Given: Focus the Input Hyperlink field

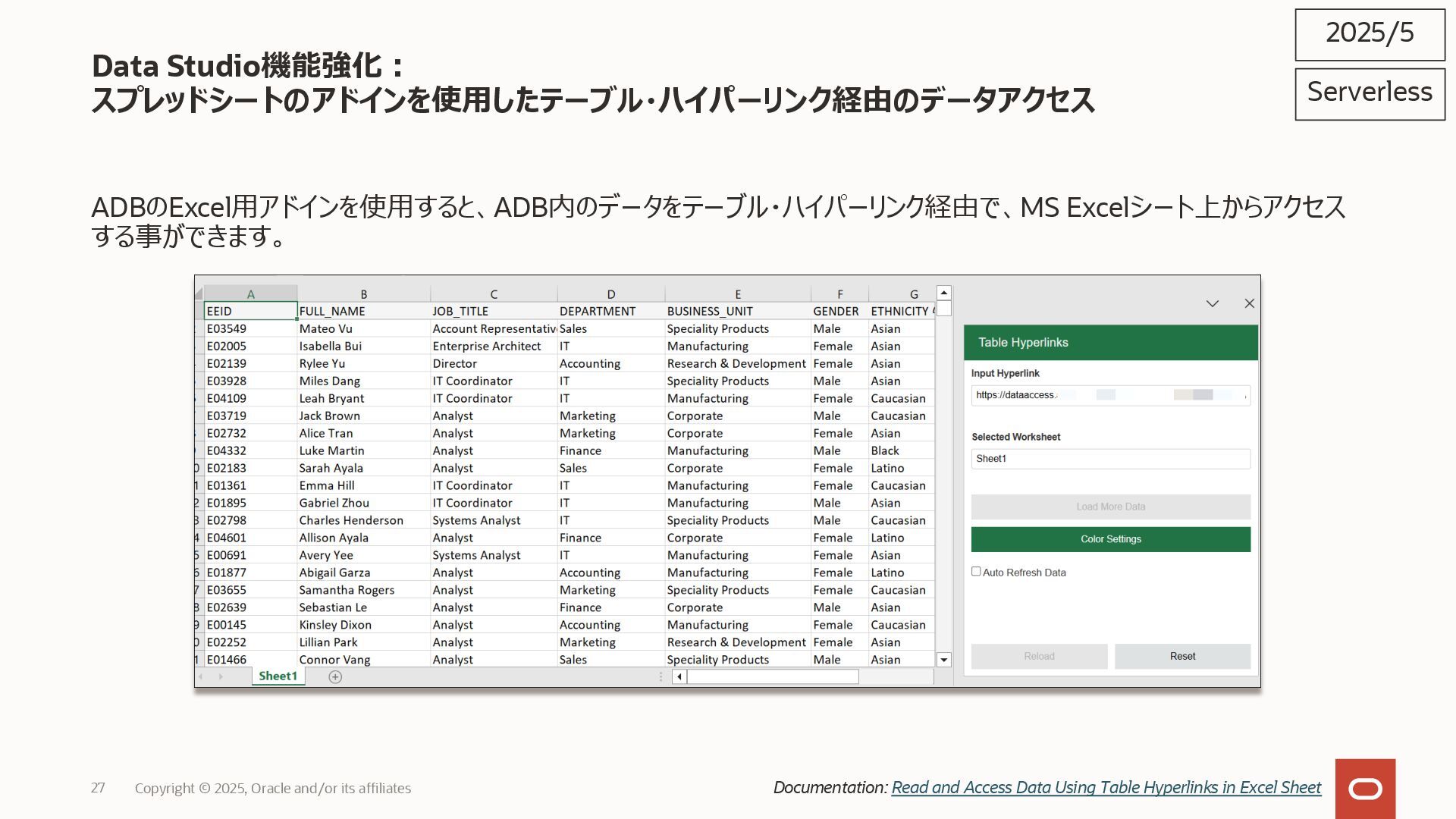Looking at the screenshot, I should pos(1110,395).
